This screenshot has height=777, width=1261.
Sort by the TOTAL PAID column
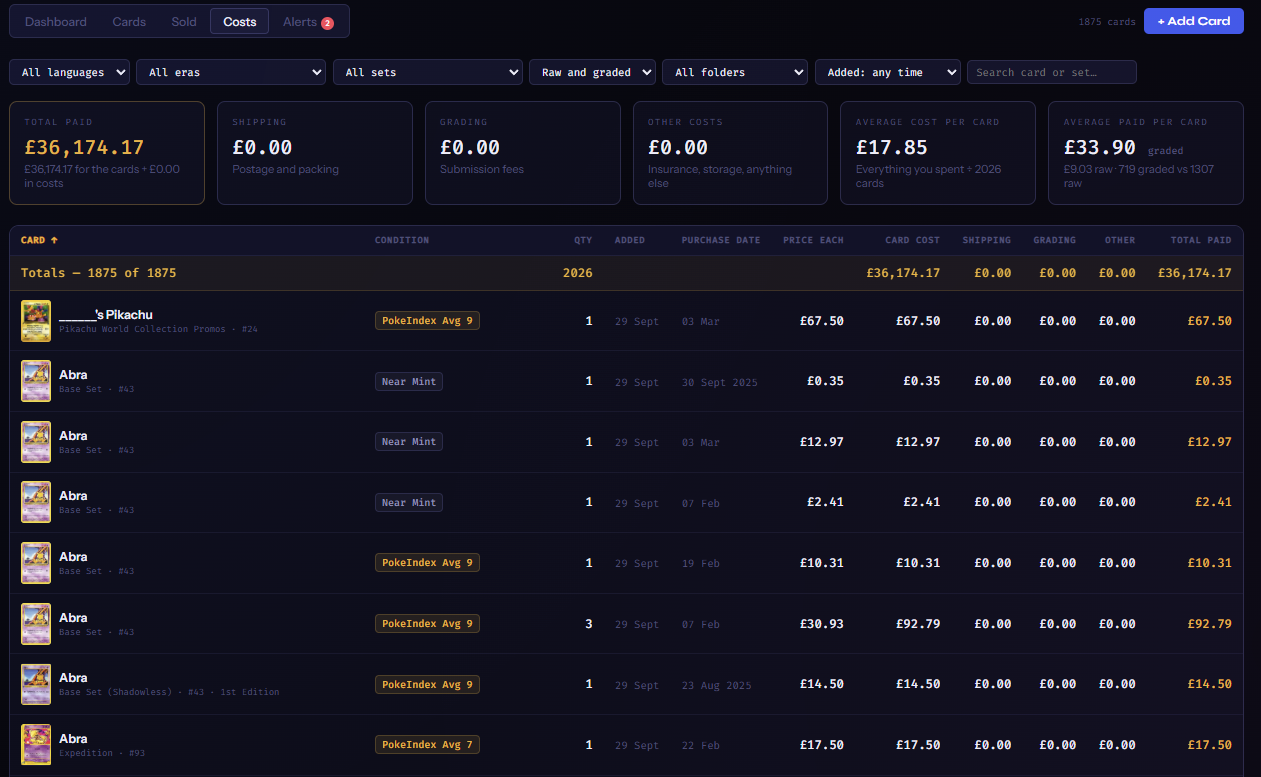coord(1201,240)
